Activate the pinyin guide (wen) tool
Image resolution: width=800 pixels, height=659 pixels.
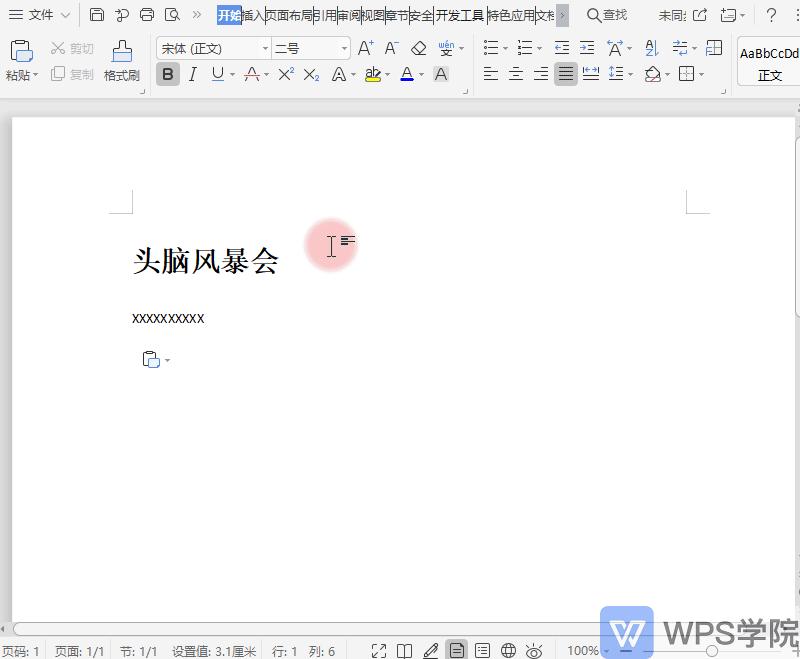pyautogui.click(x=446, y=48)
